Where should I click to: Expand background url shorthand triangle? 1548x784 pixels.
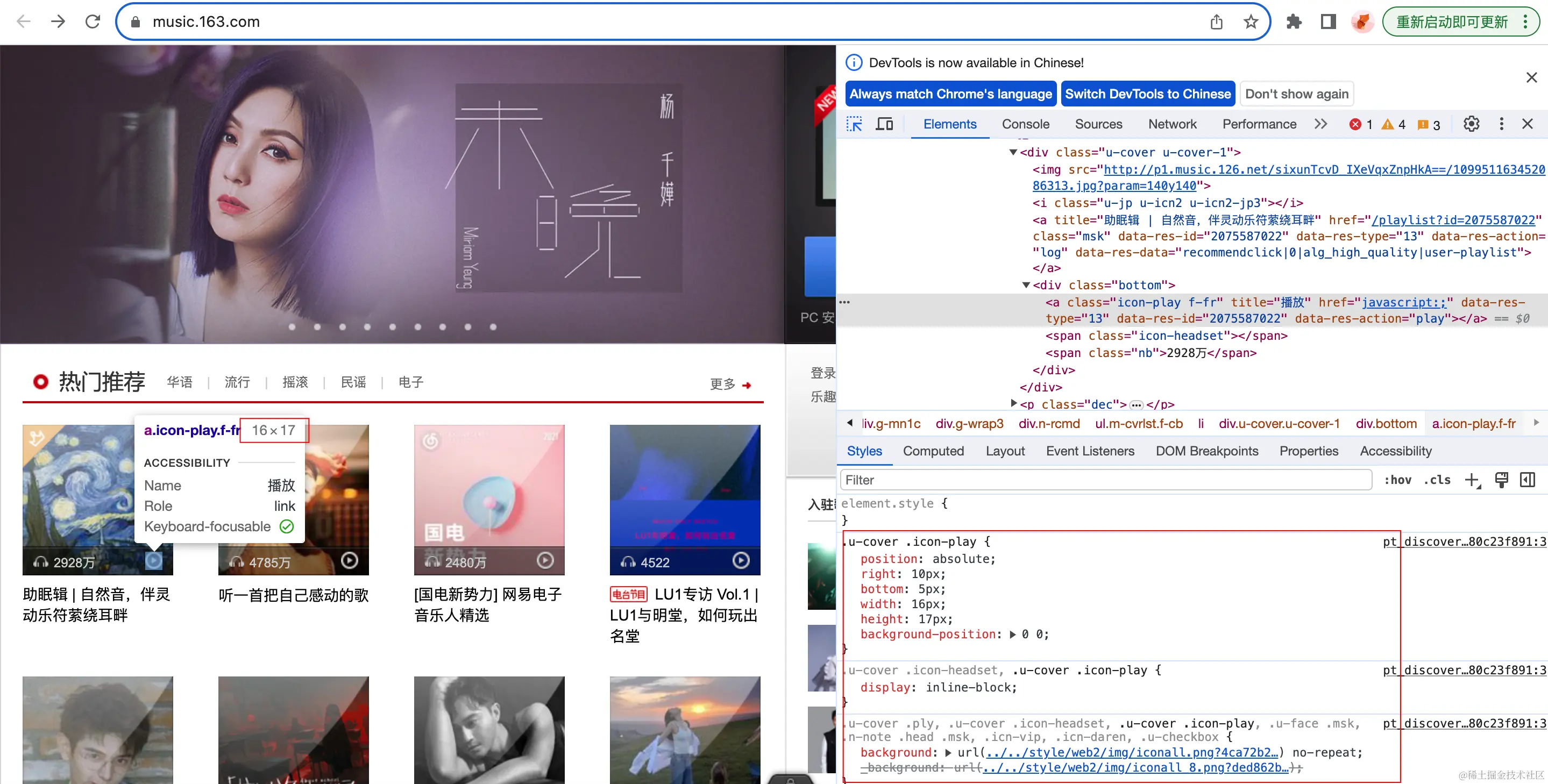click(x=948, y=753)
